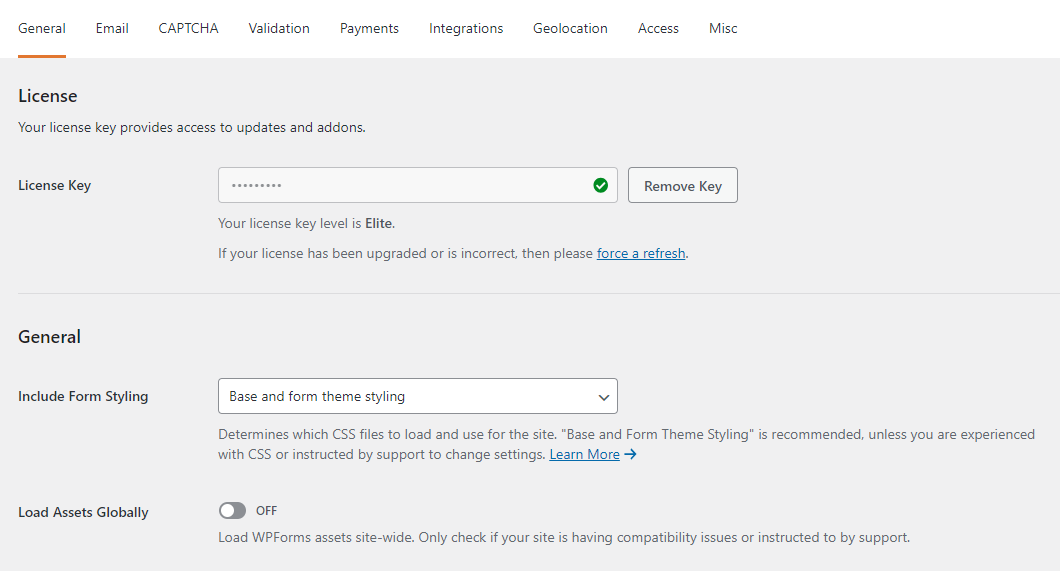Select the General tab
The height and width of the screenshot is (571, 1060).
click(42, 28)
